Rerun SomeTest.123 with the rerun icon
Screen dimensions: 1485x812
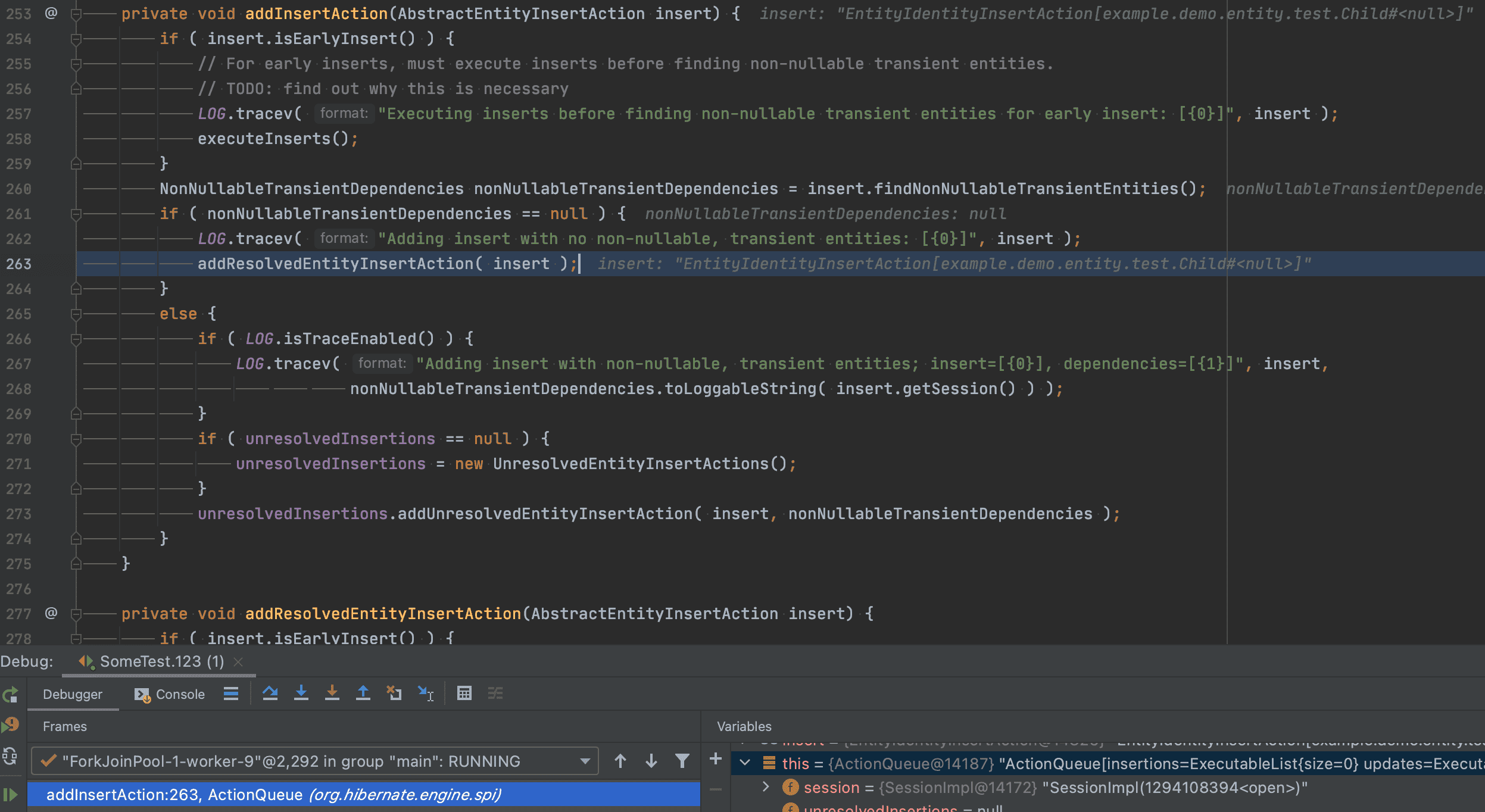point(10,695)
